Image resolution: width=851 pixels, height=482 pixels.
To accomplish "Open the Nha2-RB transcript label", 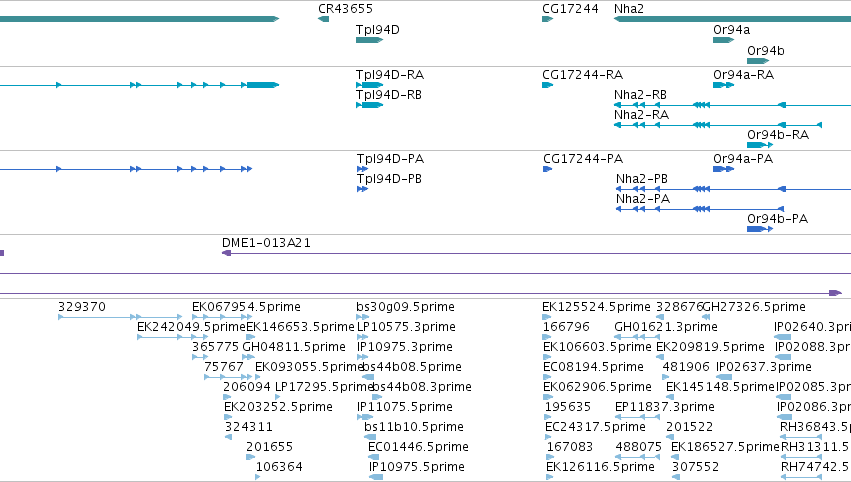I will coord(640,94).
